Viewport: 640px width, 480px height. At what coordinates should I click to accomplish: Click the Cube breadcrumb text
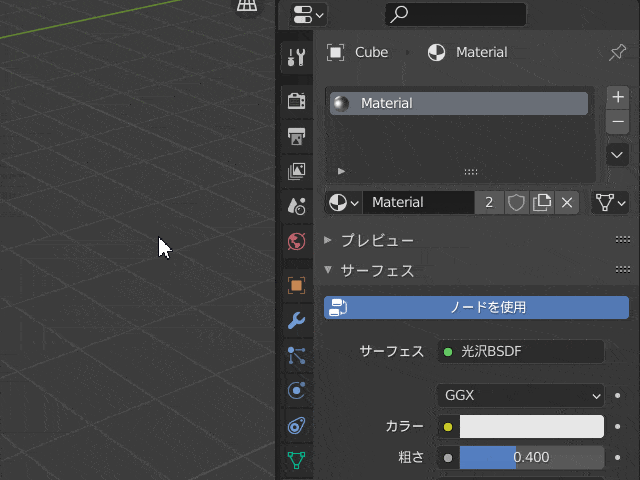point(371,53)
